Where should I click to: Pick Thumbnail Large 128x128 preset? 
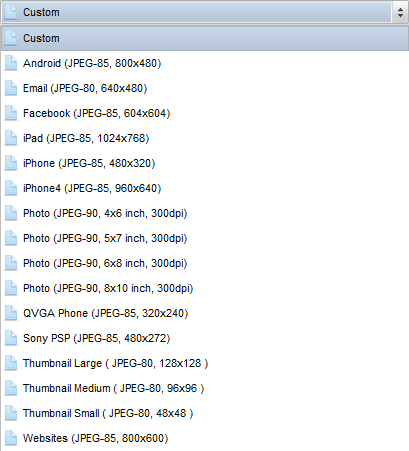[205, 363]
